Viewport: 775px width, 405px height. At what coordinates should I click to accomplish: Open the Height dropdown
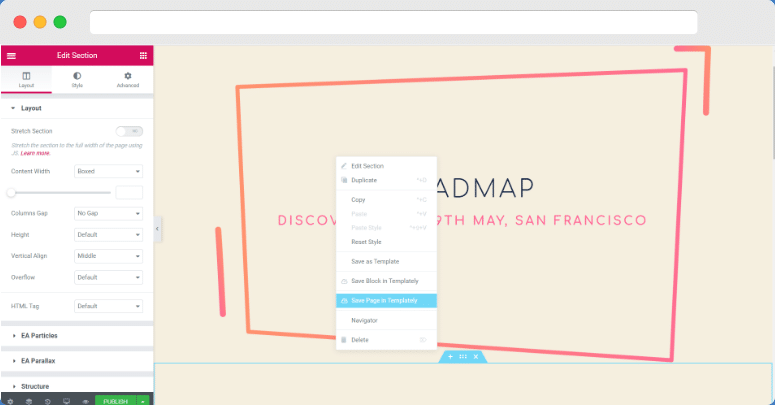[x=108, y=234]
